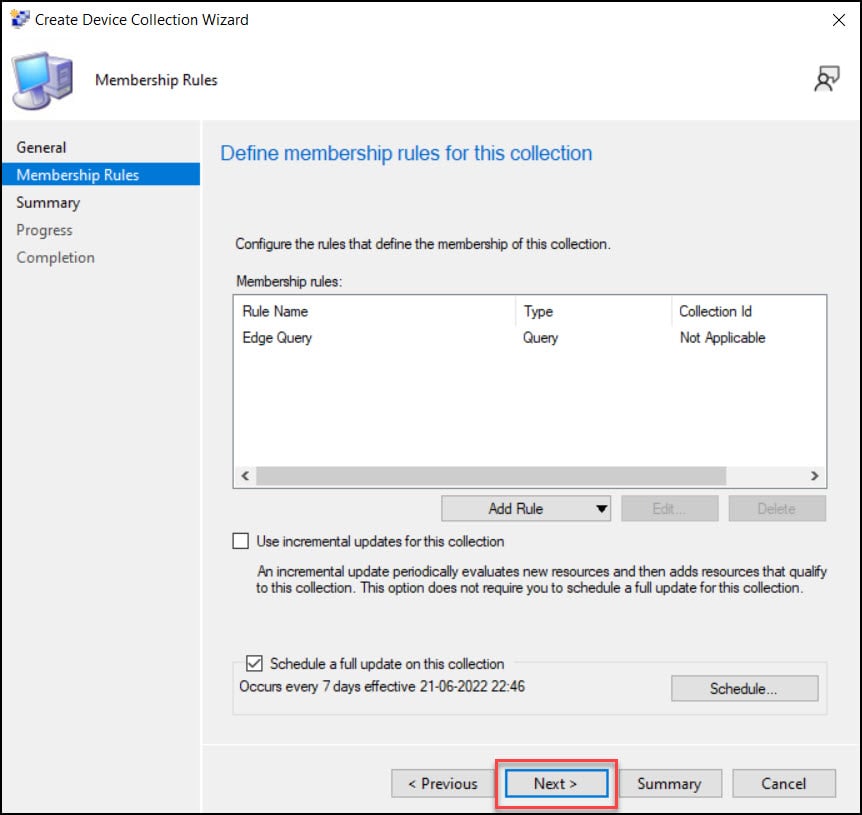The height and width of the screenshot is (815, 862).
Task: Click the Summary button at bottom
Action: point(670,783)
